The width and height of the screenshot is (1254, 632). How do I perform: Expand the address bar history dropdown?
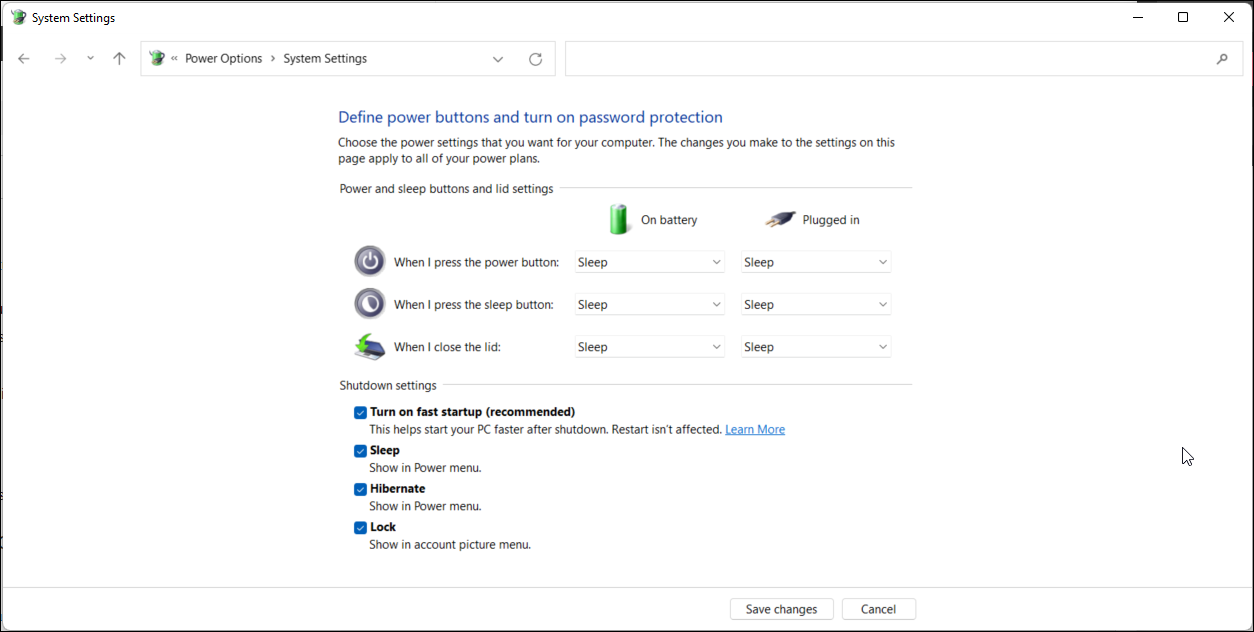[498, 58]
